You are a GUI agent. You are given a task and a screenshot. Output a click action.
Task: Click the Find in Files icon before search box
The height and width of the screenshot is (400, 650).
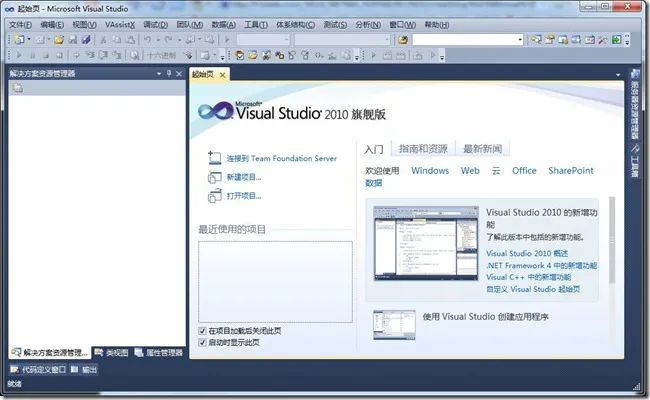pyautogui.click(x=403, y=40)
